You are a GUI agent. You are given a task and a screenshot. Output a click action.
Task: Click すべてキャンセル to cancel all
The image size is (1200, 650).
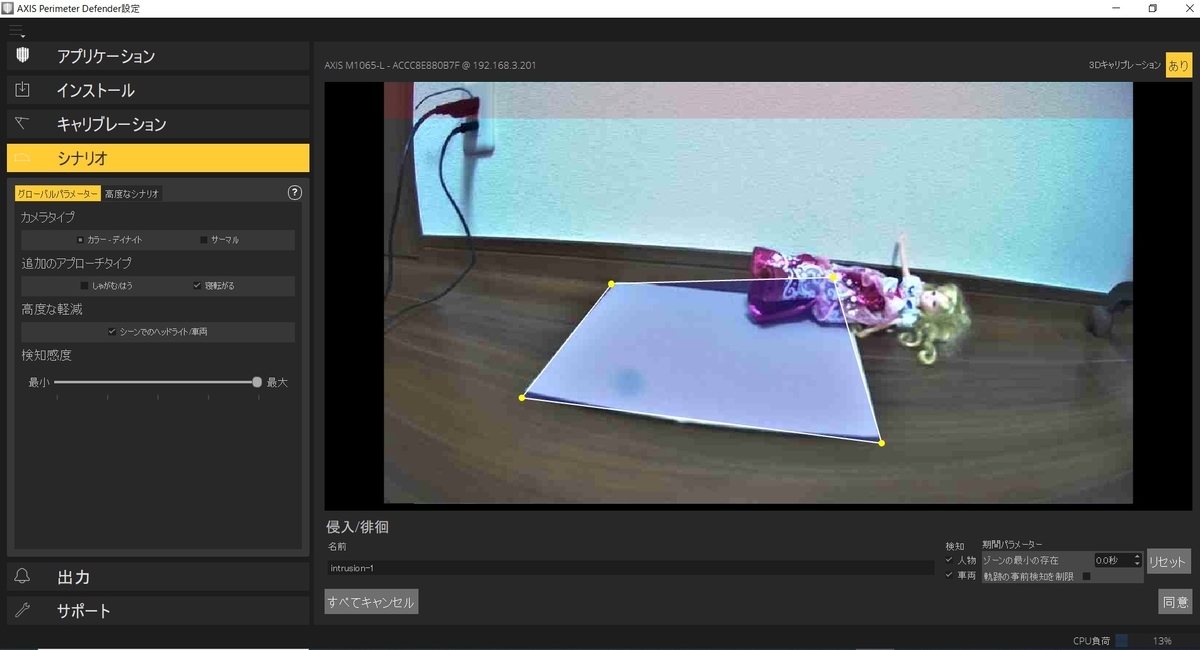pyautogui.click(x=372, y=601)
